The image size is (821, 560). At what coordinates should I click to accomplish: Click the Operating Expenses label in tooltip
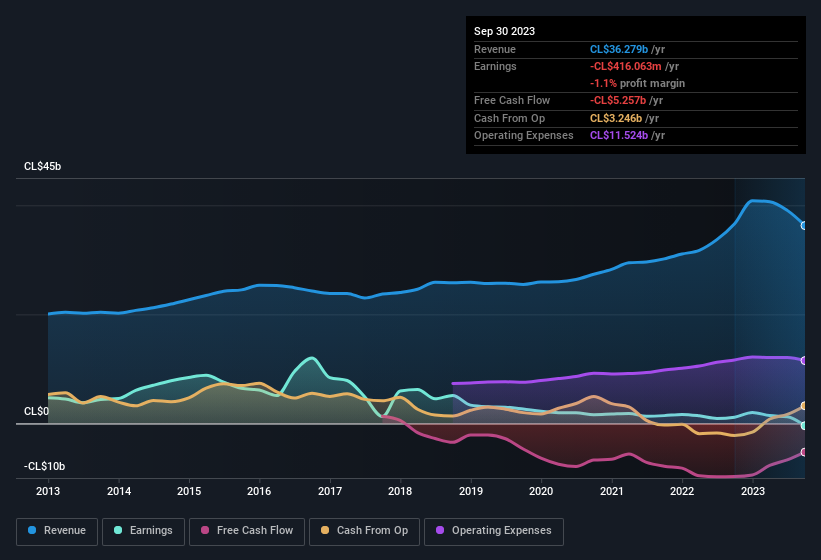pos(524,136)
